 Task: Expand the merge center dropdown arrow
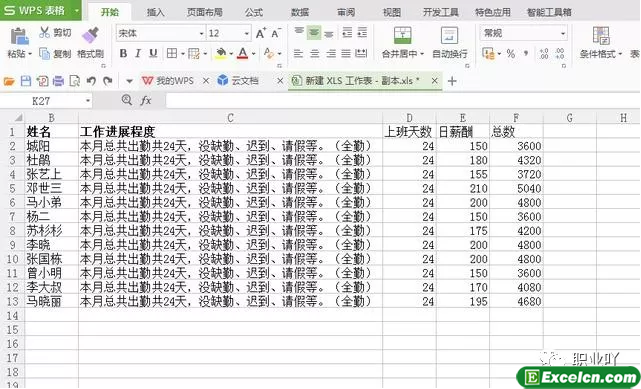[x=422, y=54]
